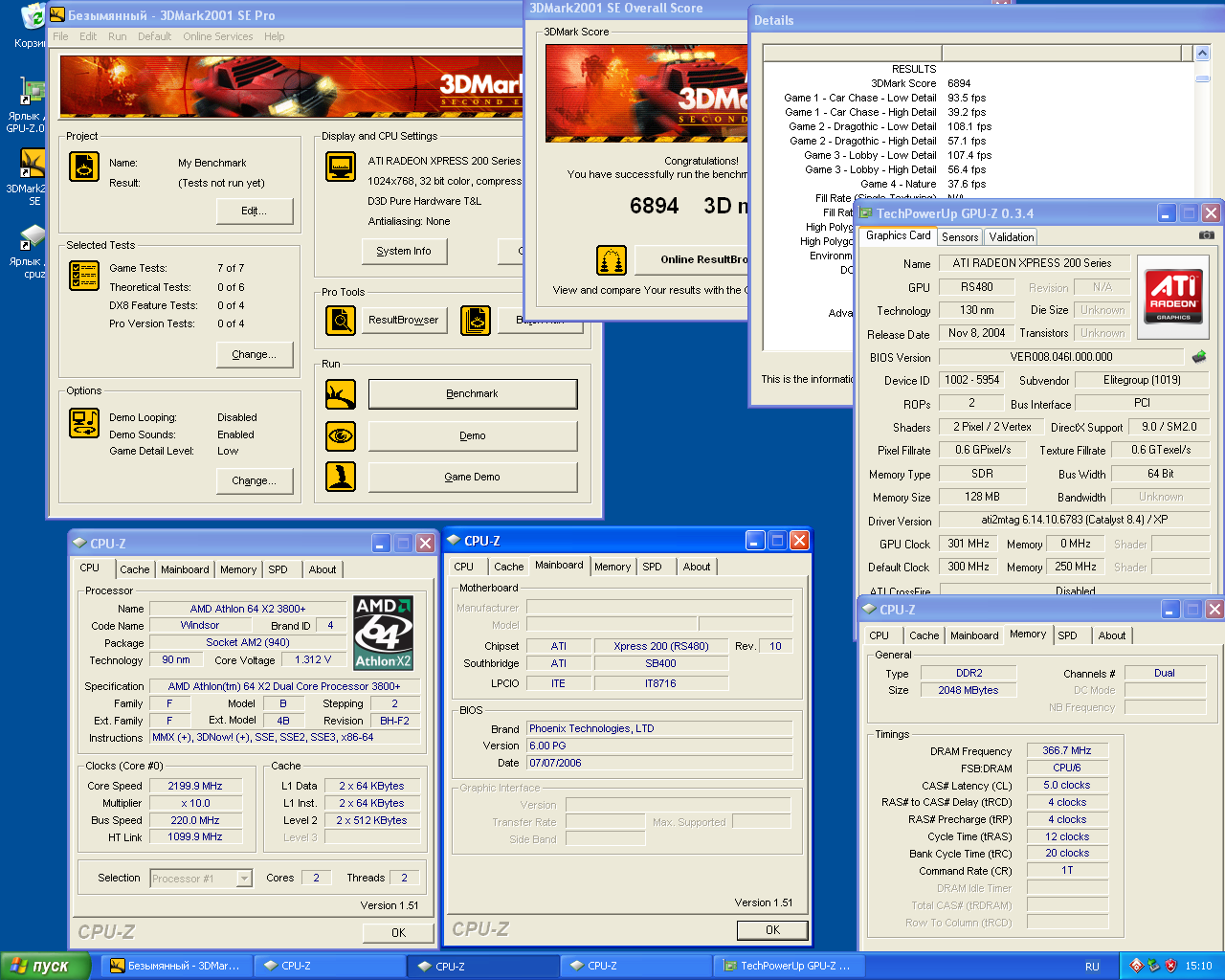
Task: Open the File menu in 3DMark2001
Action: point(60,36)
